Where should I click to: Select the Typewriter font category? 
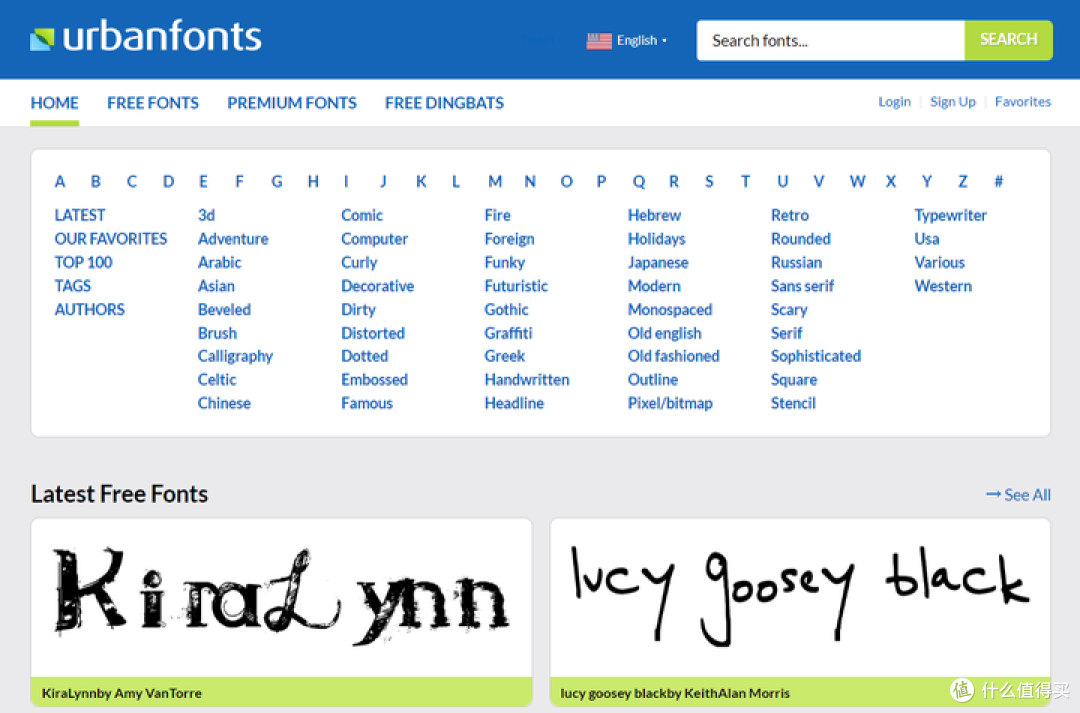coord(950,216)
